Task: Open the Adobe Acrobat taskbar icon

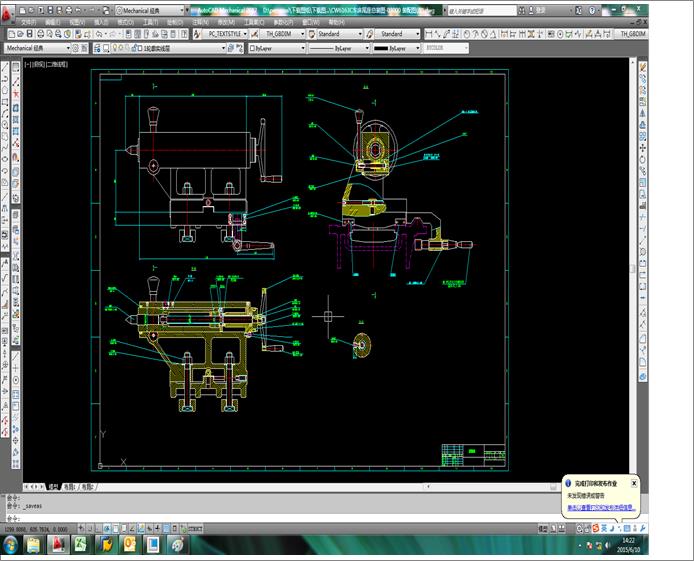Action: (x=57, y=545)
